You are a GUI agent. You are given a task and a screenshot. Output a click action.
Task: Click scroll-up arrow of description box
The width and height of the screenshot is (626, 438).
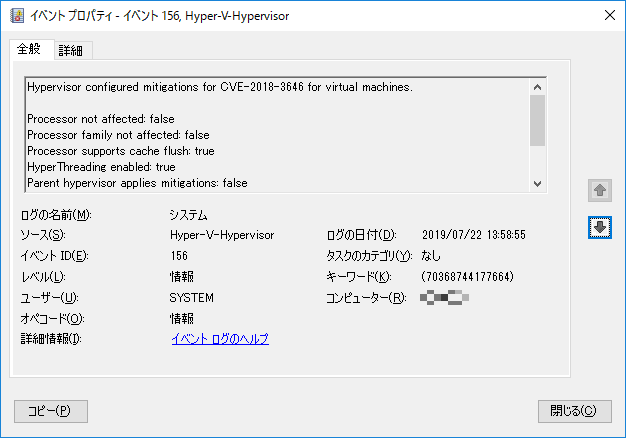point(537,87)
